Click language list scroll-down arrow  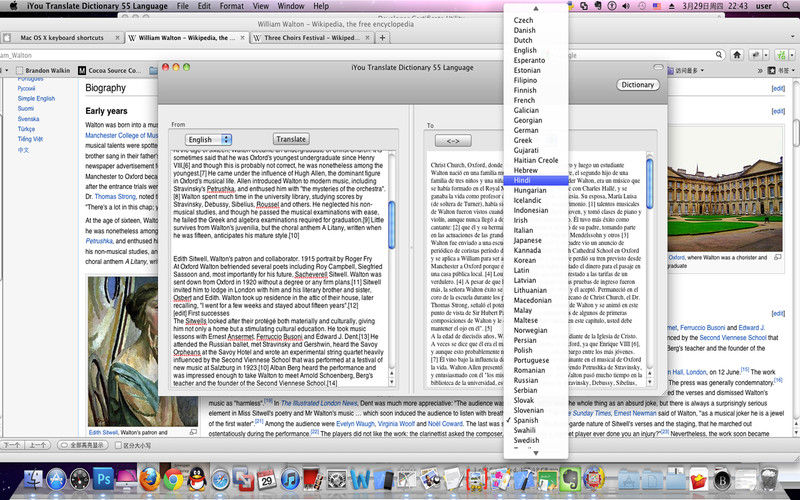tap(536, 453)
